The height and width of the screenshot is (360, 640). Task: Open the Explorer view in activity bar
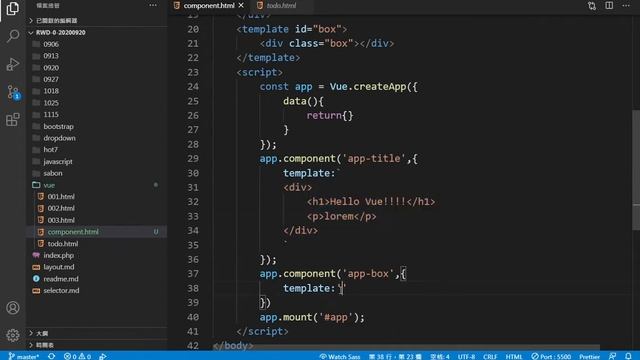point(13,8)
